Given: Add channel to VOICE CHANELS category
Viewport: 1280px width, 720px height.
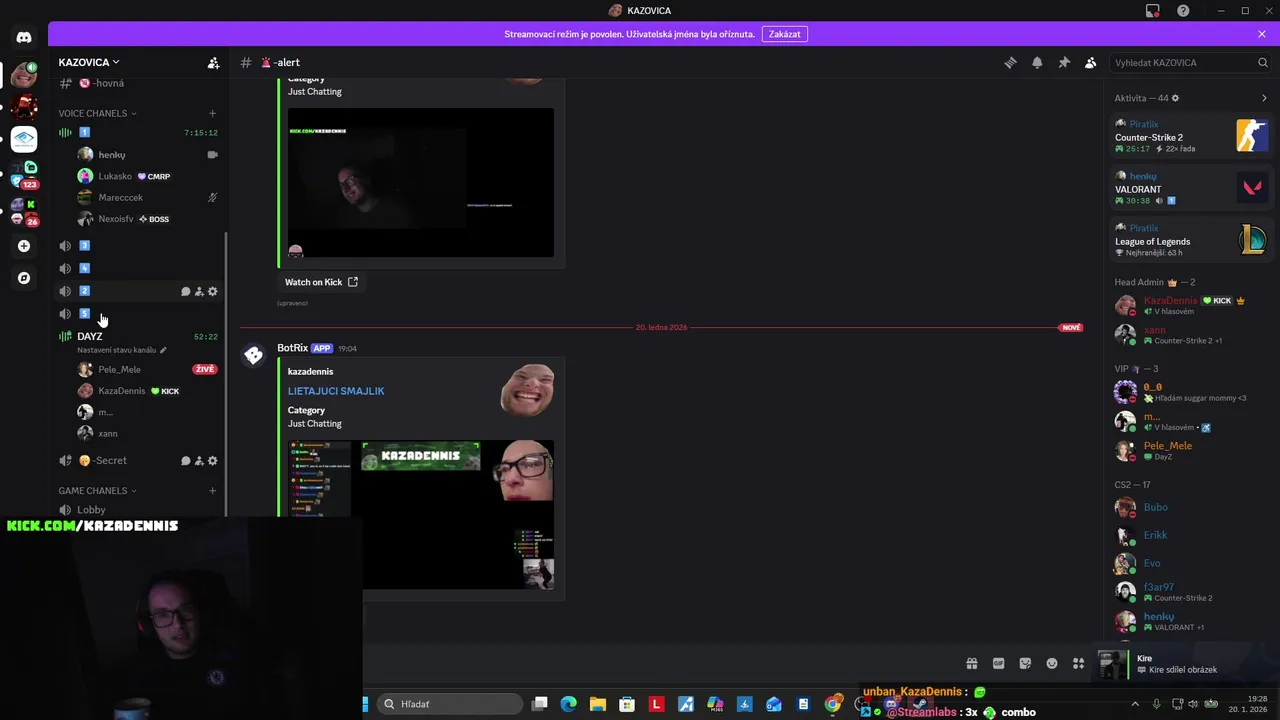Looking at the screenshot, I should coord(212,113).
